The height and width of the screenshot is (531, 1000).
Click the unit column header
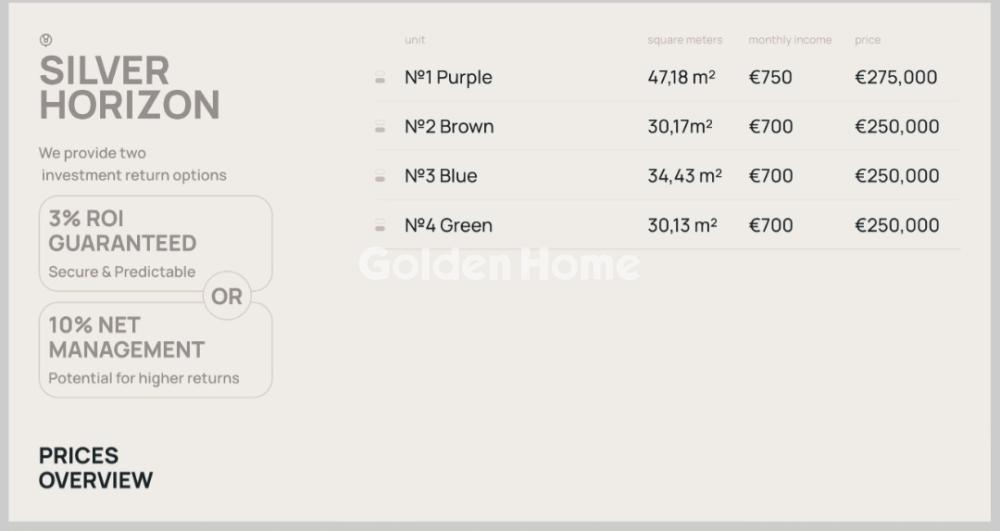[415, 40]
